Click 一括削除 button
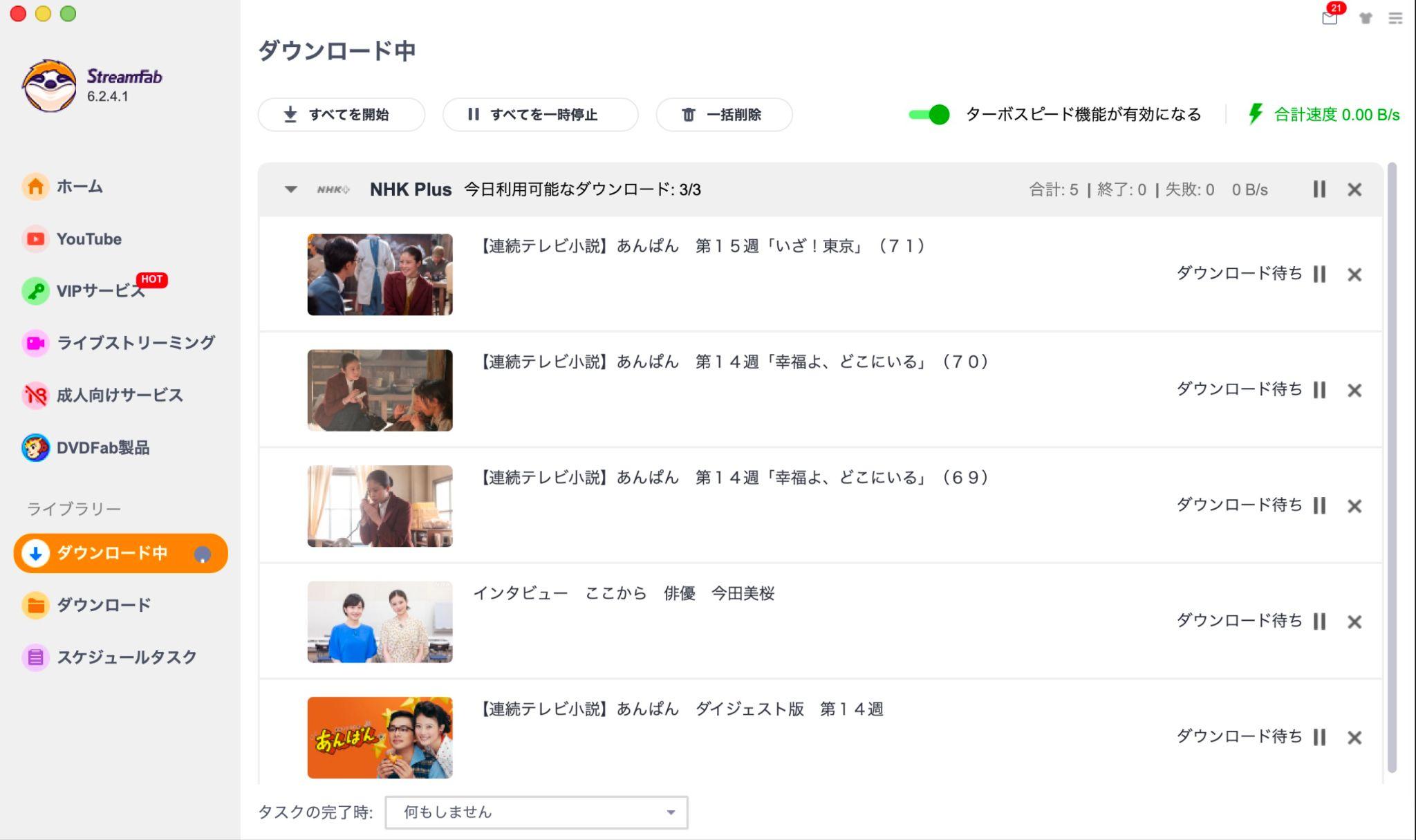Viewport: 1416px width, 840px height. (724, 115)
